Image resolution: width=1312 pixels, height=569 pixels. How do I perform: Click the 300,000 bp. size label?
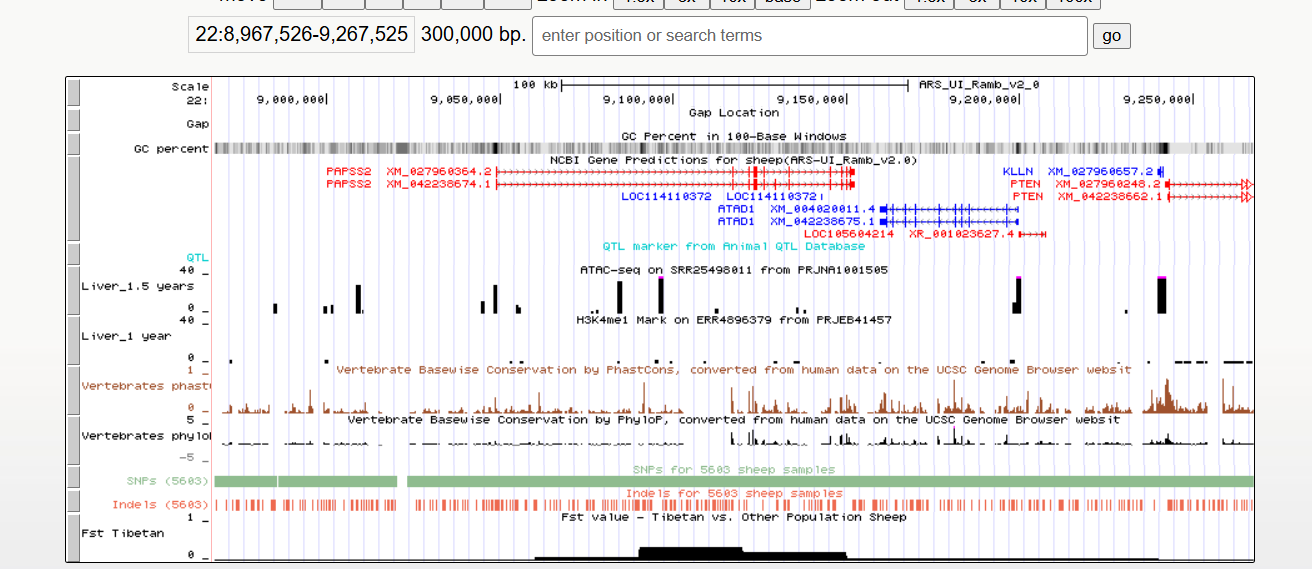pos(473,35)
